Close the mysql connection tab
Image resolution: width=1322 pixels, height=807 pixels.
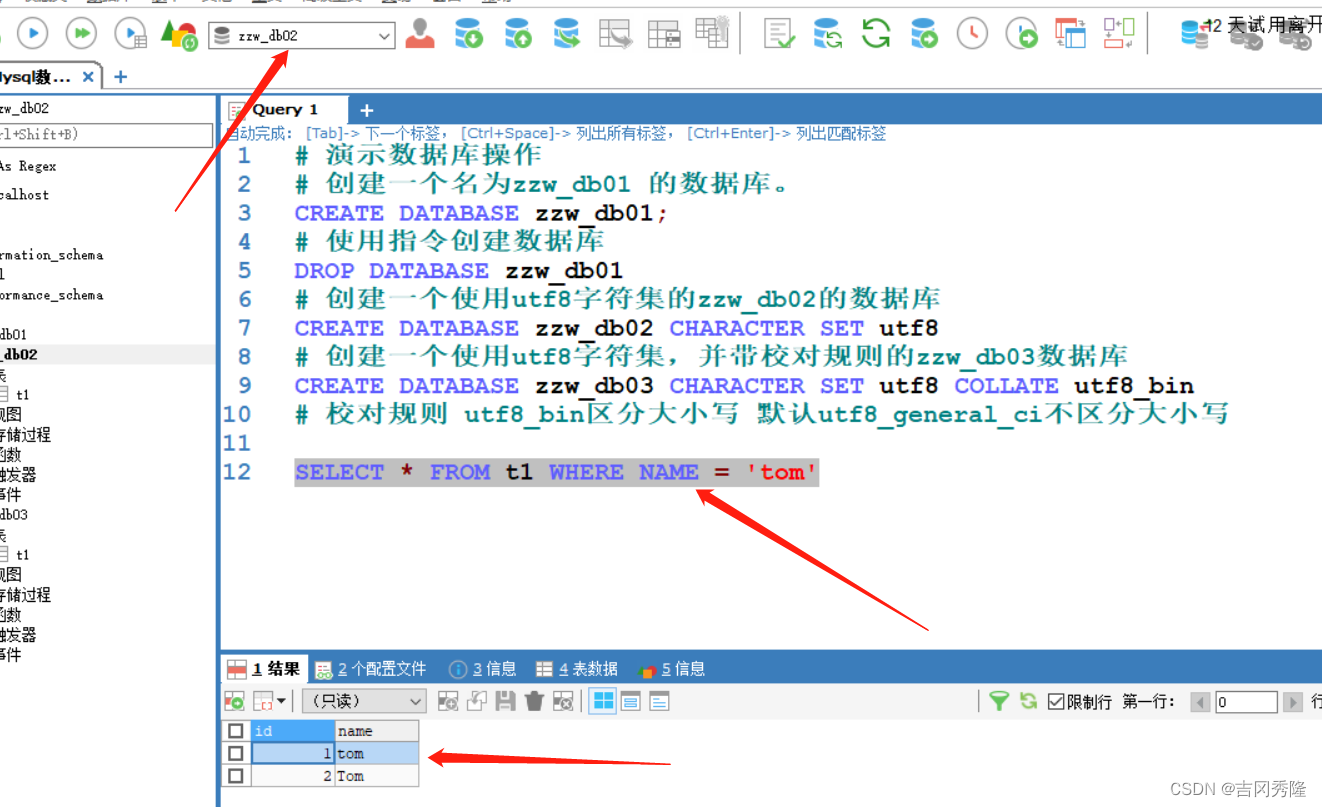coord(88,77)
